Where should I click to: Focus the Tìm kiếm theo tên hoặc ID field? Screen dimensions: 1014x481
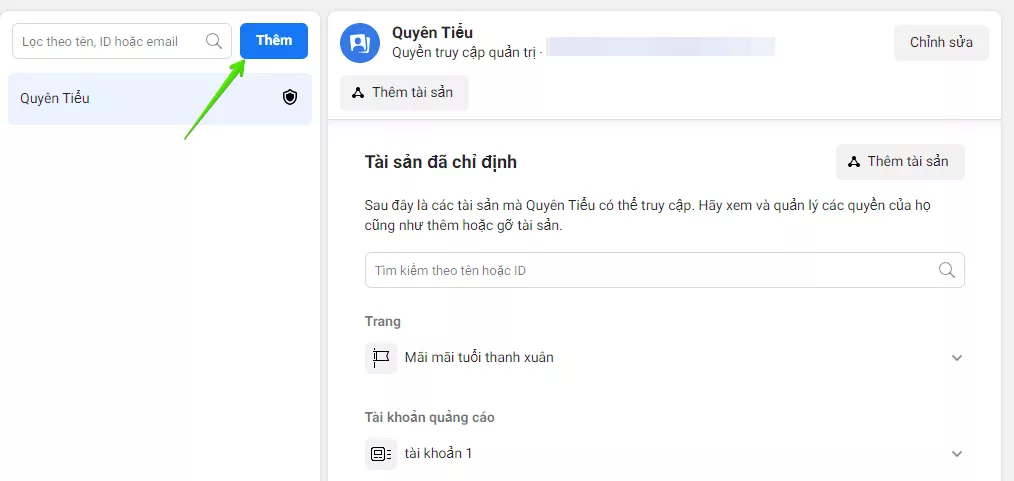click(650, 270)
